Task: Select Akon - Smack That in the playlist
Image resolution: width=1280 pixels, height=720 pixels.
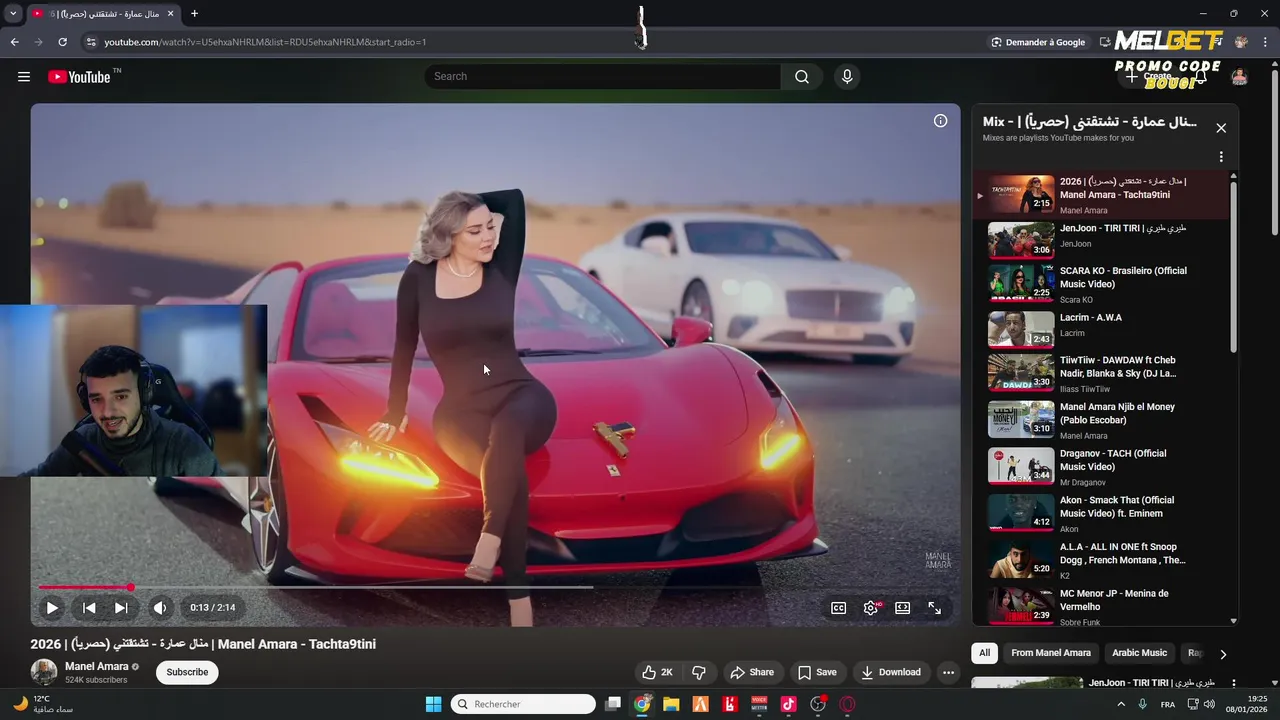Action: [1100, 513]
